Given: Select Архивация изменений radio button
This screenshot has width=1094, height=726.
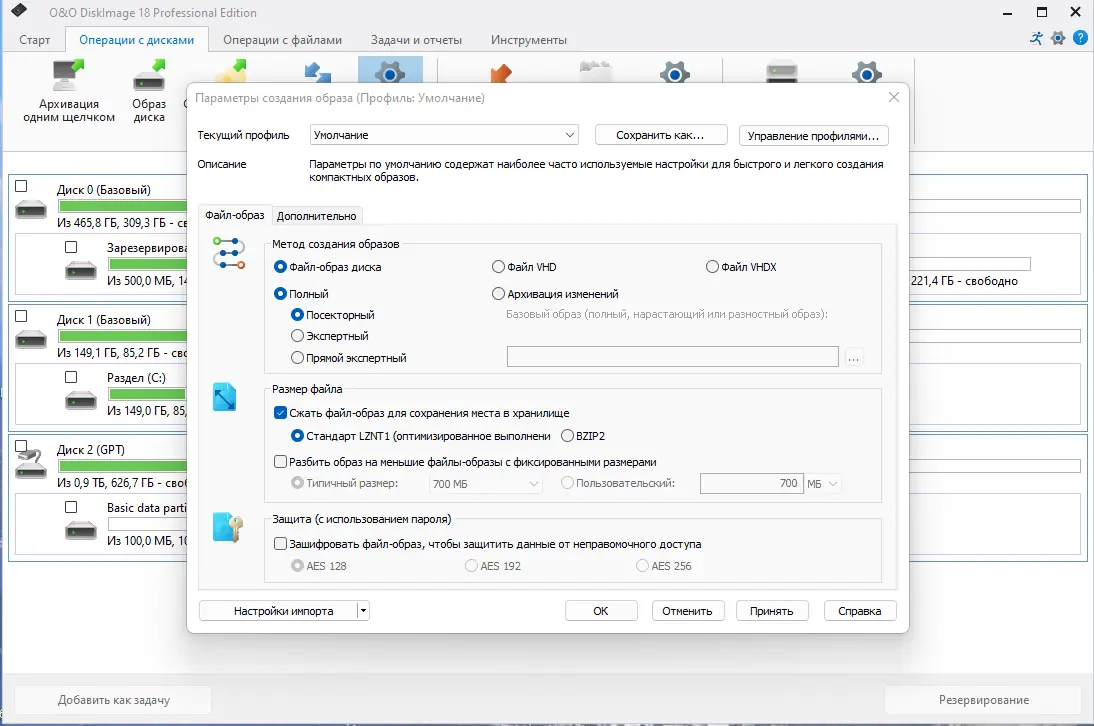Looking at the screenshot, I should point(498,294).
